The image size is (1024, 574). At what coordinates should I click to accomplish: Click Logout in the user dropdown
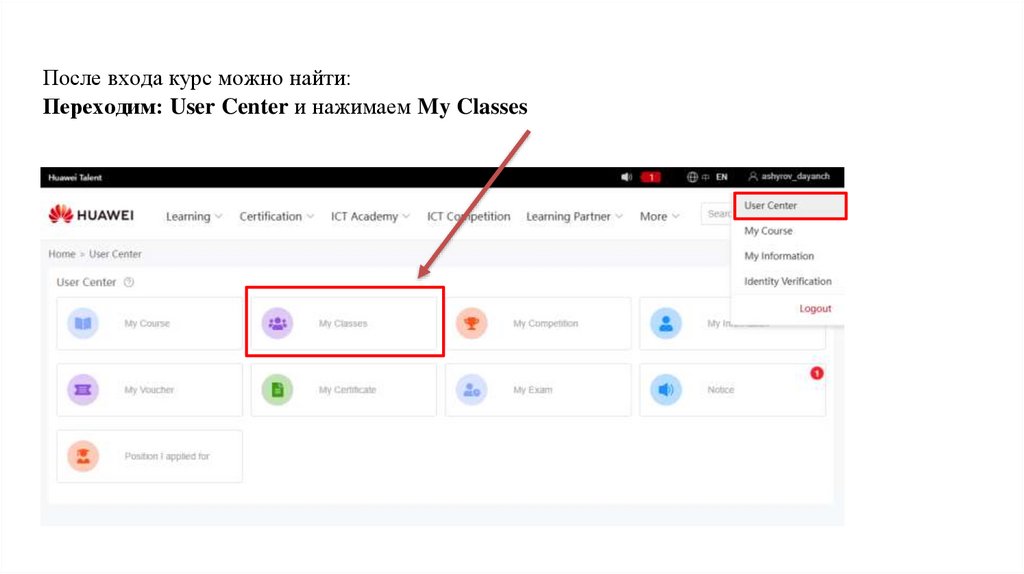click(x=815, y=308)
